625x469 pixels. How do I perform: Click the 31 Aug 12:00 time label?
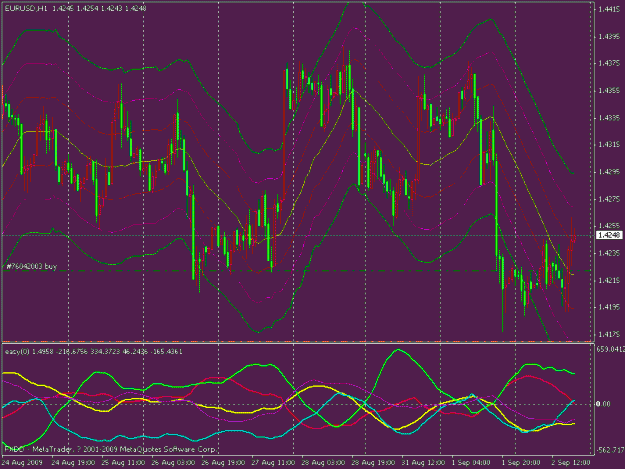click(423, 463)
